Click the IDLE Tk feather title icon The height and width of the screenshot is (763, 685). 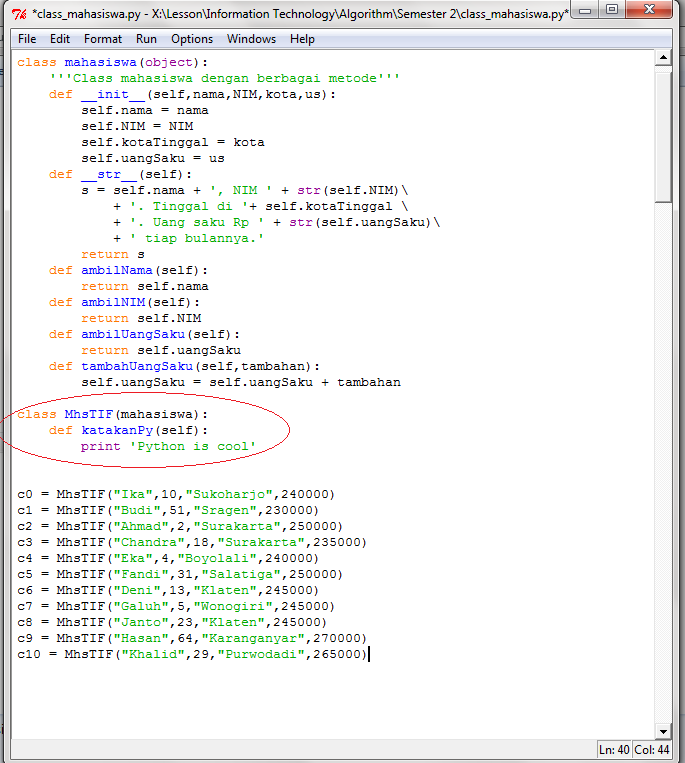[x=19, y=14]
